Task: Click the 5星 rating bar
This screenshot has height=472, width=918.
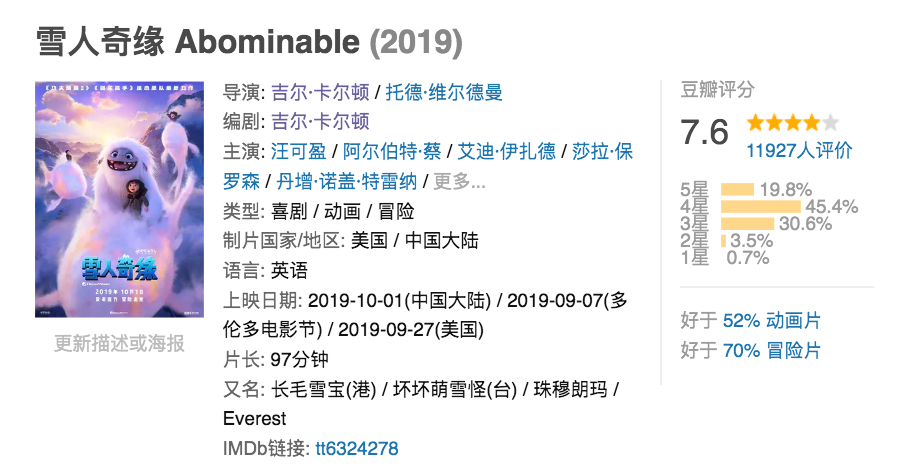Action: pyautogui.click(x=737, y=190)
